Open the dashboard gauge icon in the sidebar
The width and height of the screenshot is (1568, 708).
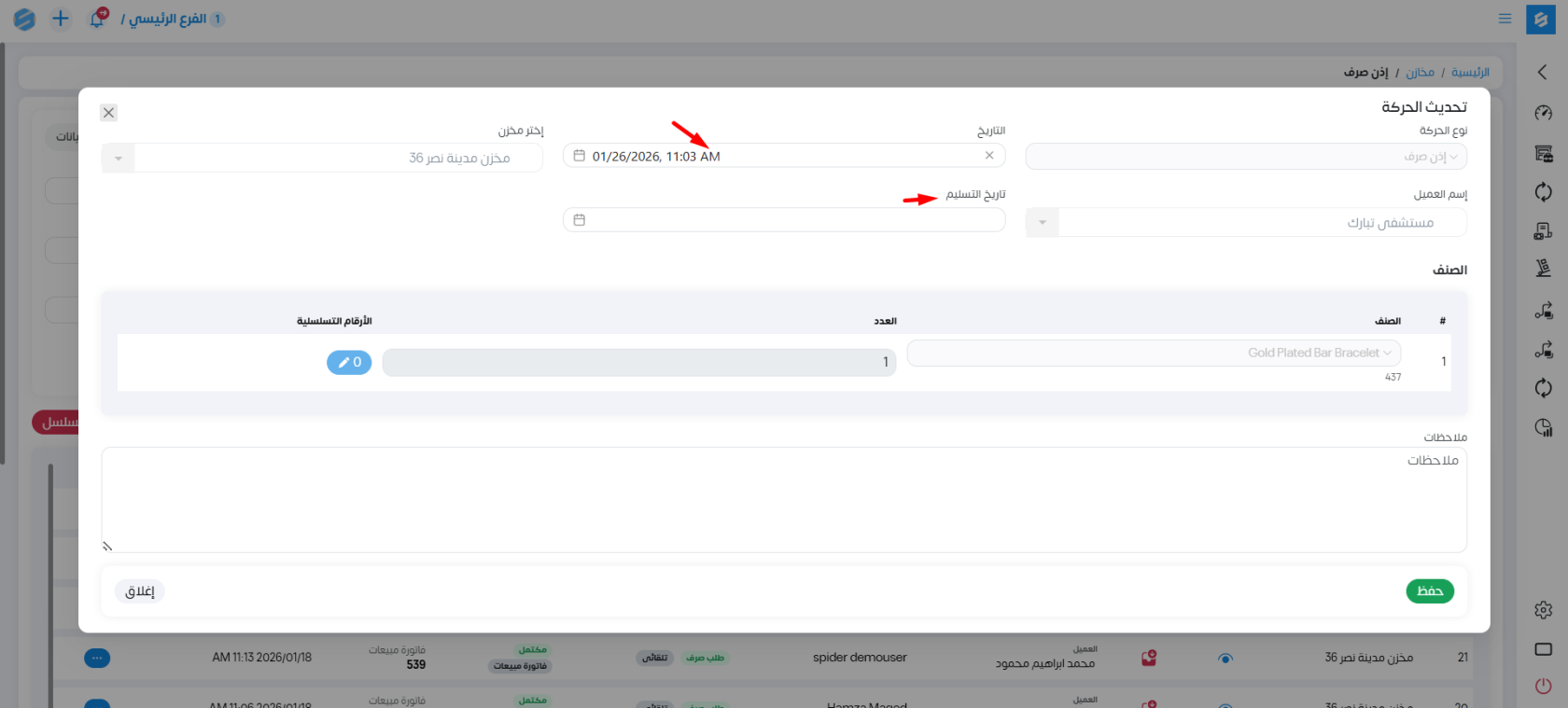click(1543, 114)
